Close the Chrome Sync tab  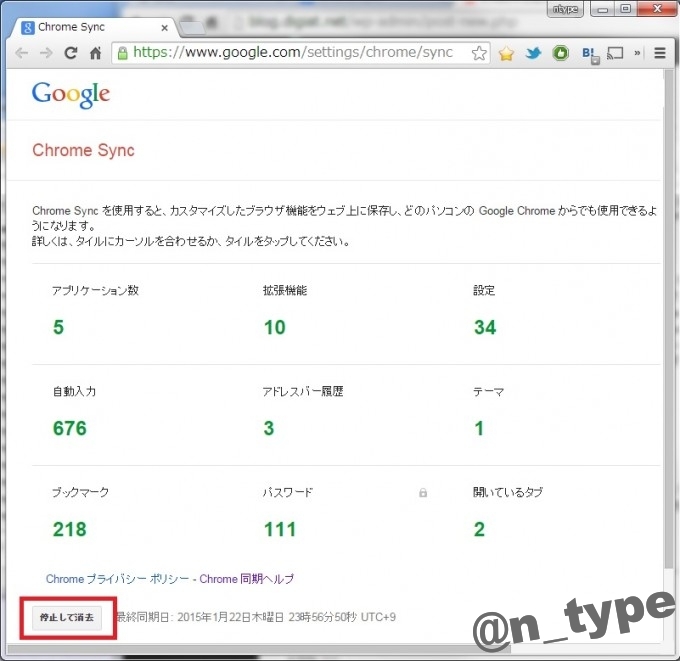pyautogui.click(x=164, y=28)
